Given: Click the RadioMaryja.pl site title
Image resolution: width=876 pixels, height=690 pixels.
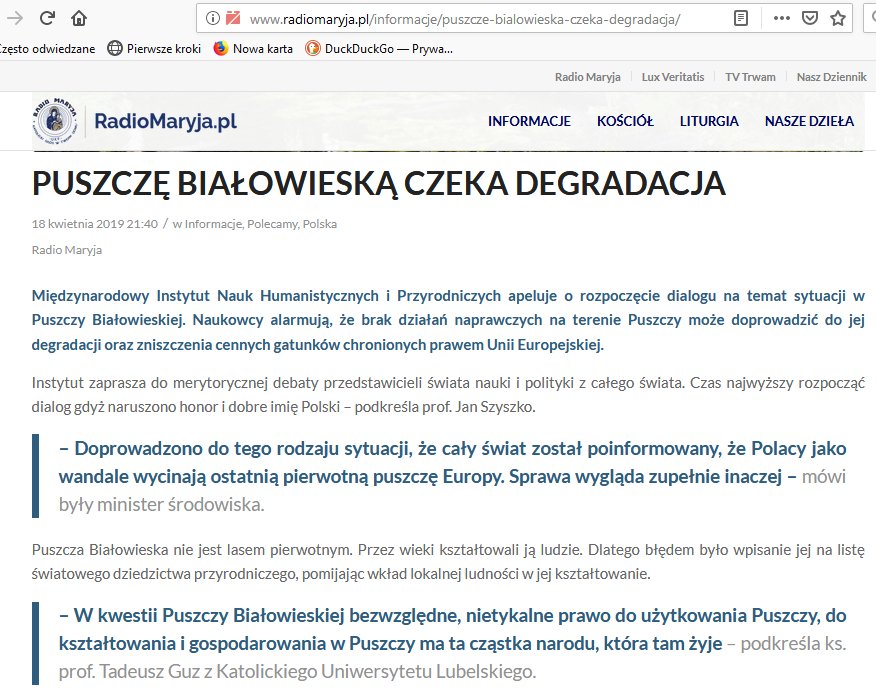Looking at the screenshot, I should [x=165, y=121].
